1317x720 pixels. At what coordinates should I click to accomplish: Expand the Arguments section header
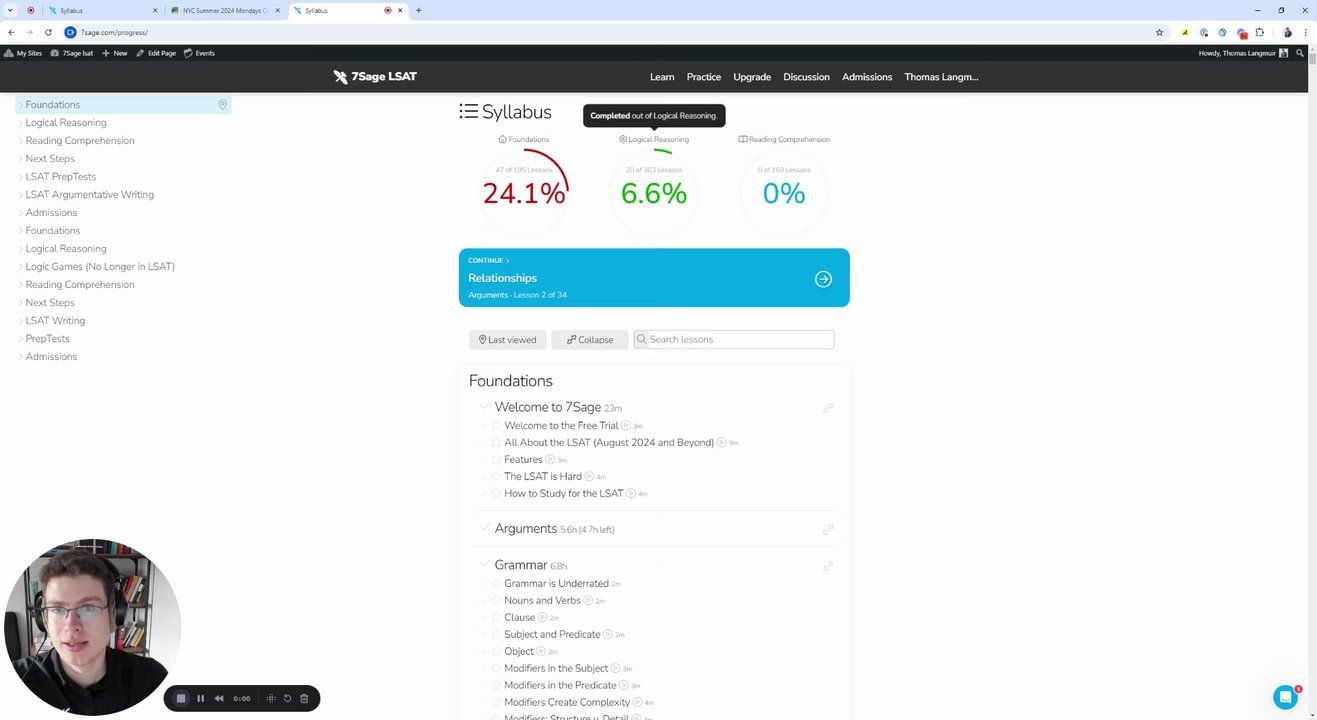pos(526,528)
